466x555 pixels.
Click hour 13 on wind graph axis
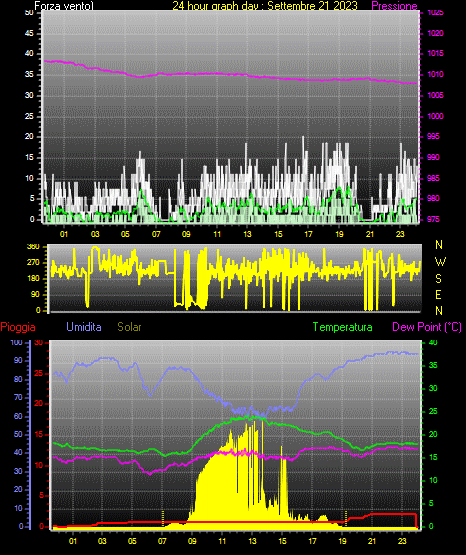coord(247,234)
